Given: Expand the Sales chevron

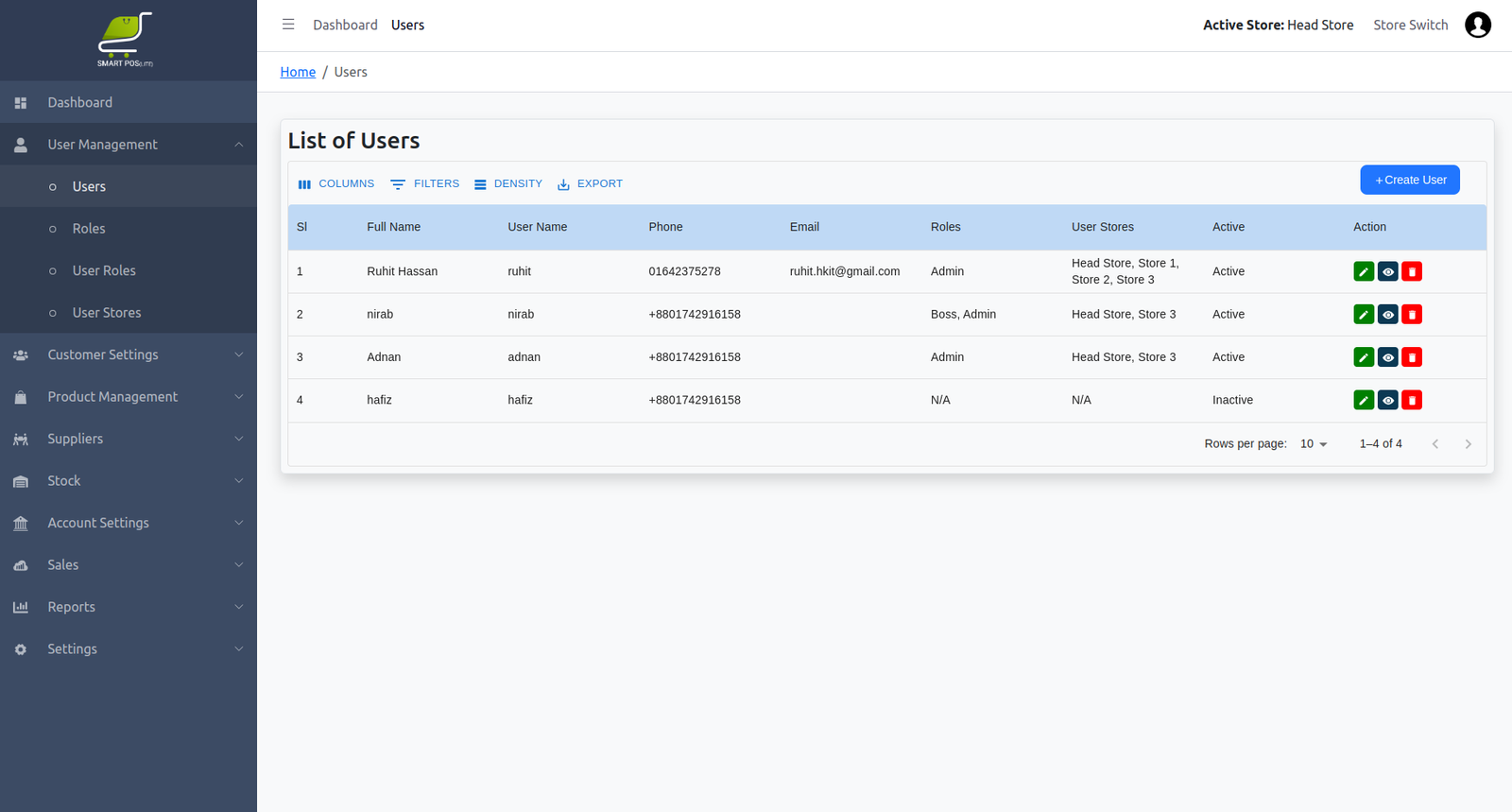Looking at the screenshot, I should [x=239, y=565].
